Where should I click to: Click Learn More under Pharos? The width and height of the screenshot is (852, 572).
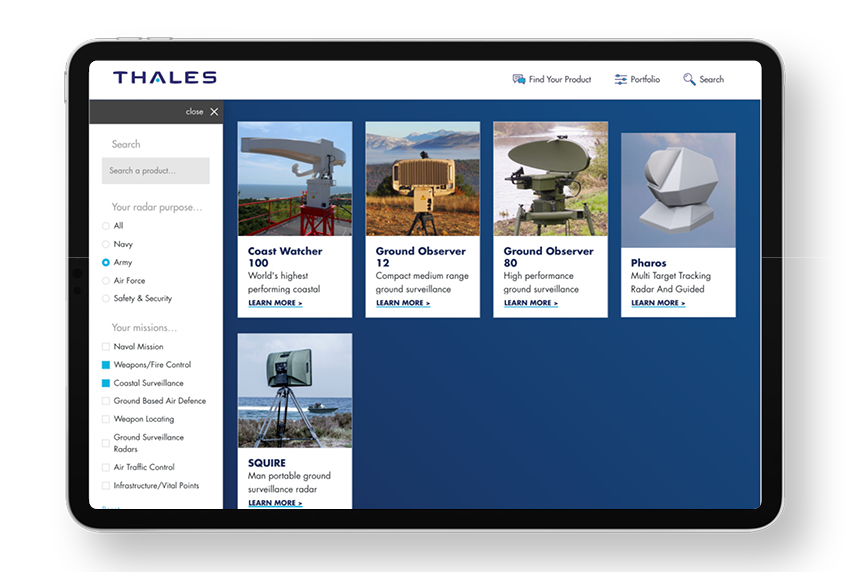658,303
